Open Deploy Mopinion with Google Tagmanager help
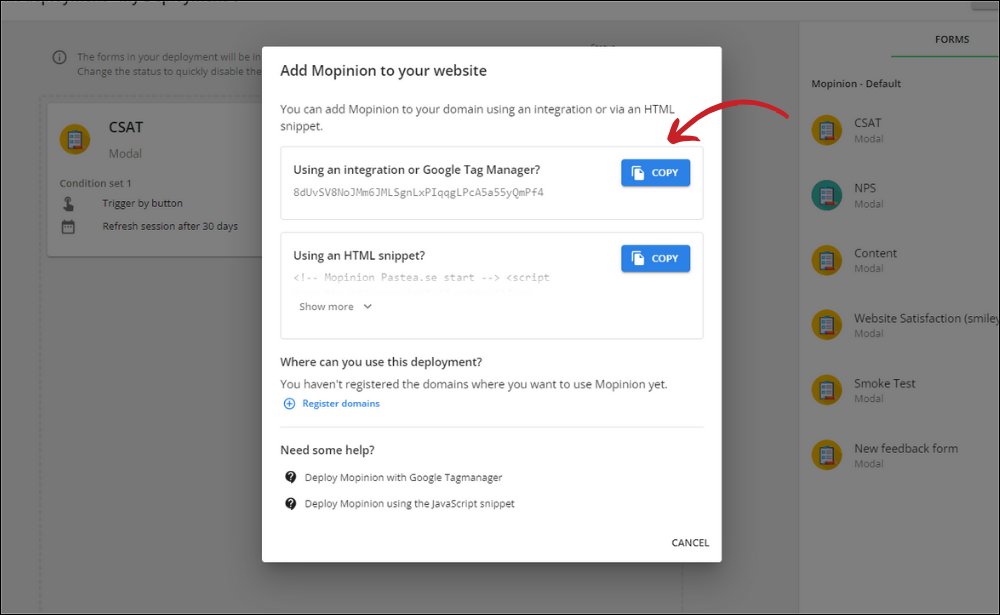Image resolution: width=1000 pixels, height=615 pixels. pos(403,478)
